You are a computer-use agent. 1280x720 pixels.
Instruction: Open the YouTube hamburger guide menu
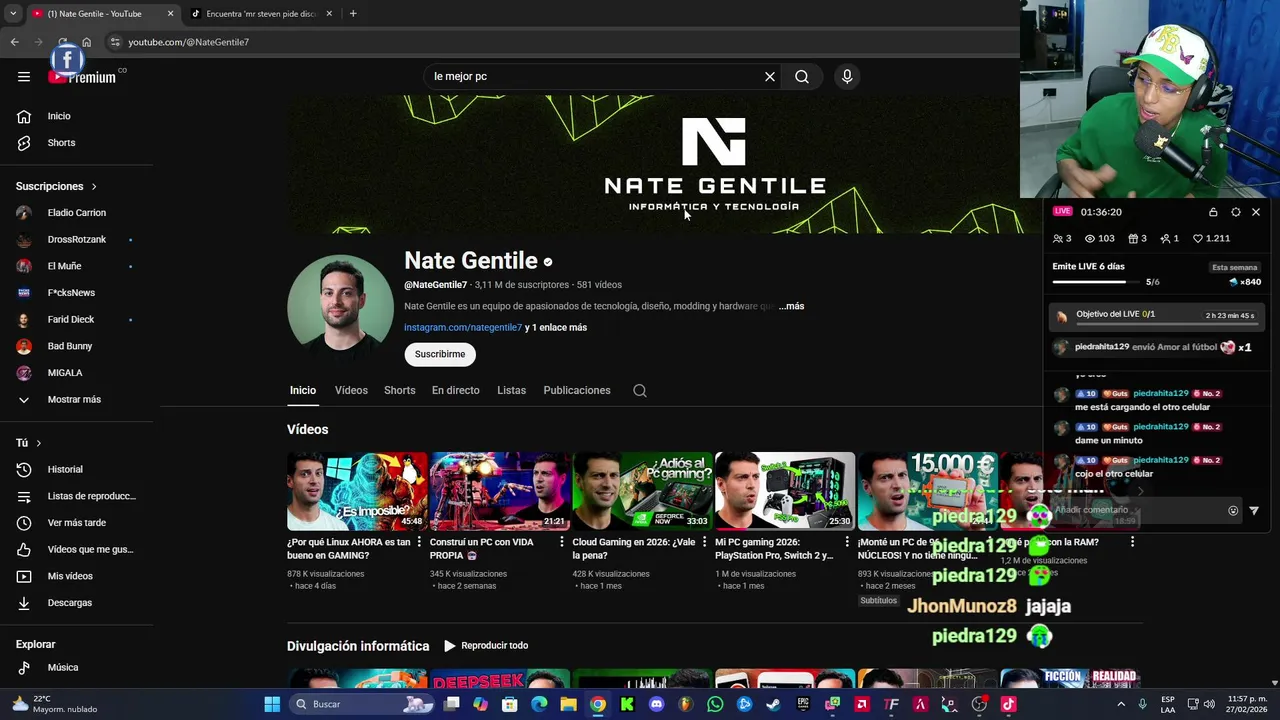24,76
